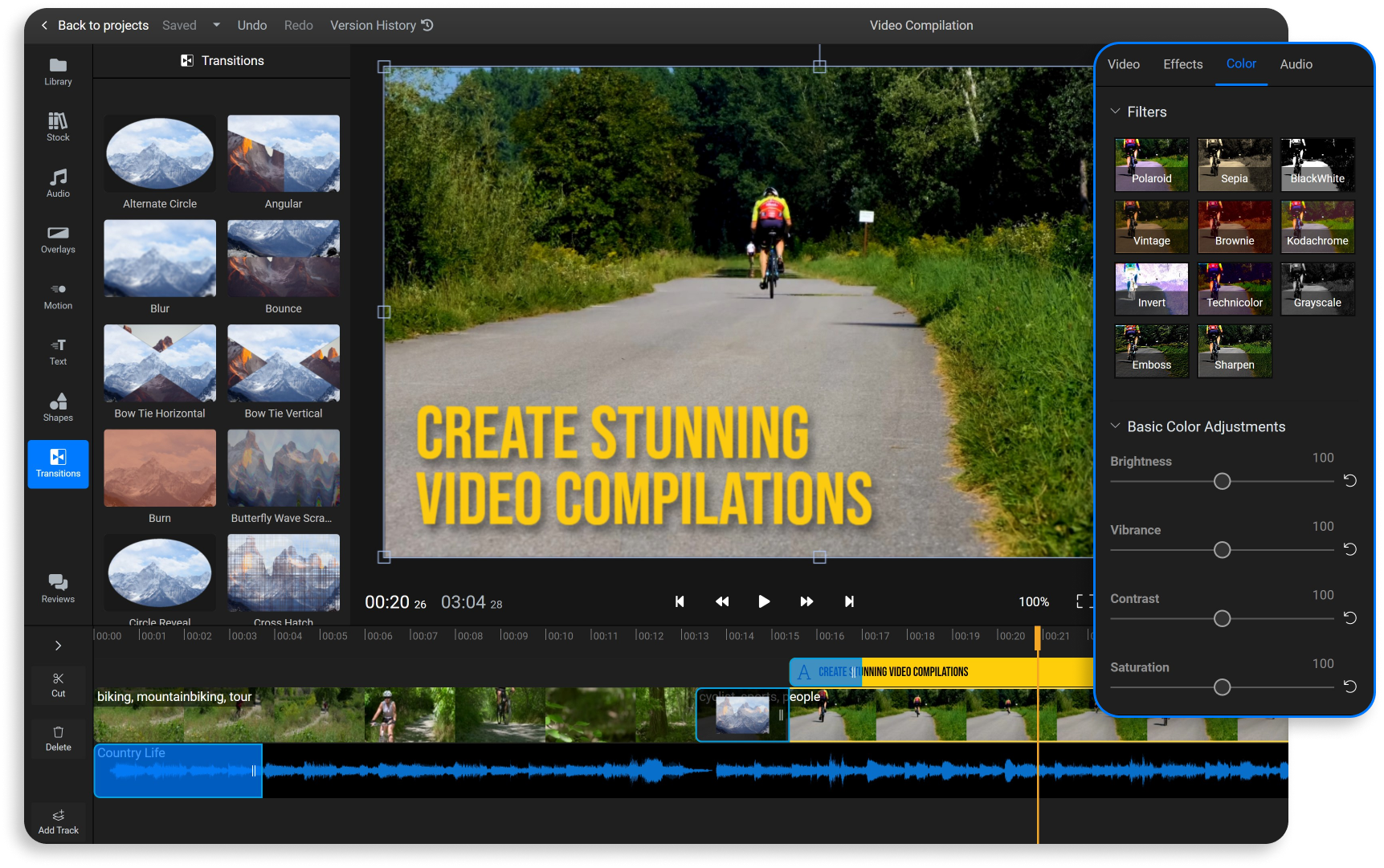Open the Overlays panel
The height and width of the screenshot is (868, 1384).
(58, 239)
